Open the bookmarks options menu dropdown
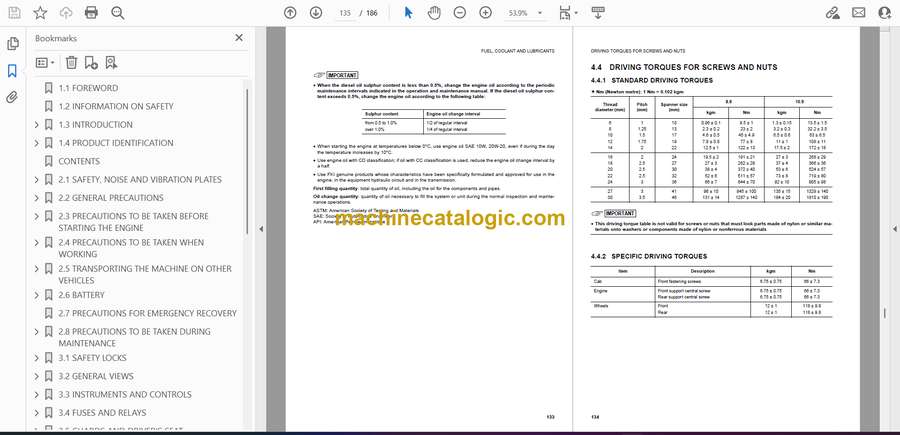900x435 pixels. click(45, 63)
